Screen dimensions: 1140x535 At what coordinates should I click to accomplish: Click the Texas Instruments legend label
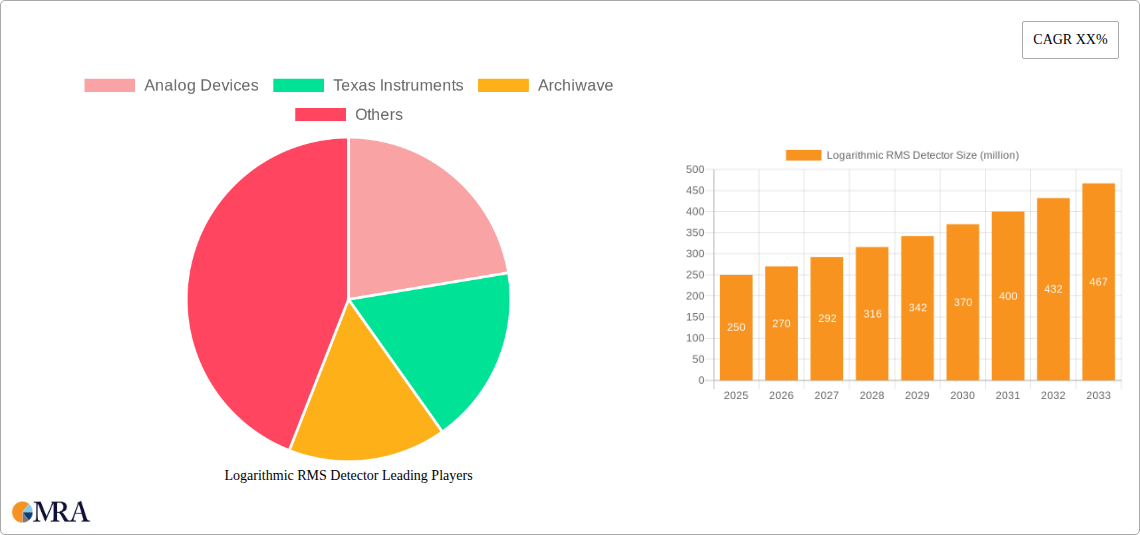click(398, 86)
